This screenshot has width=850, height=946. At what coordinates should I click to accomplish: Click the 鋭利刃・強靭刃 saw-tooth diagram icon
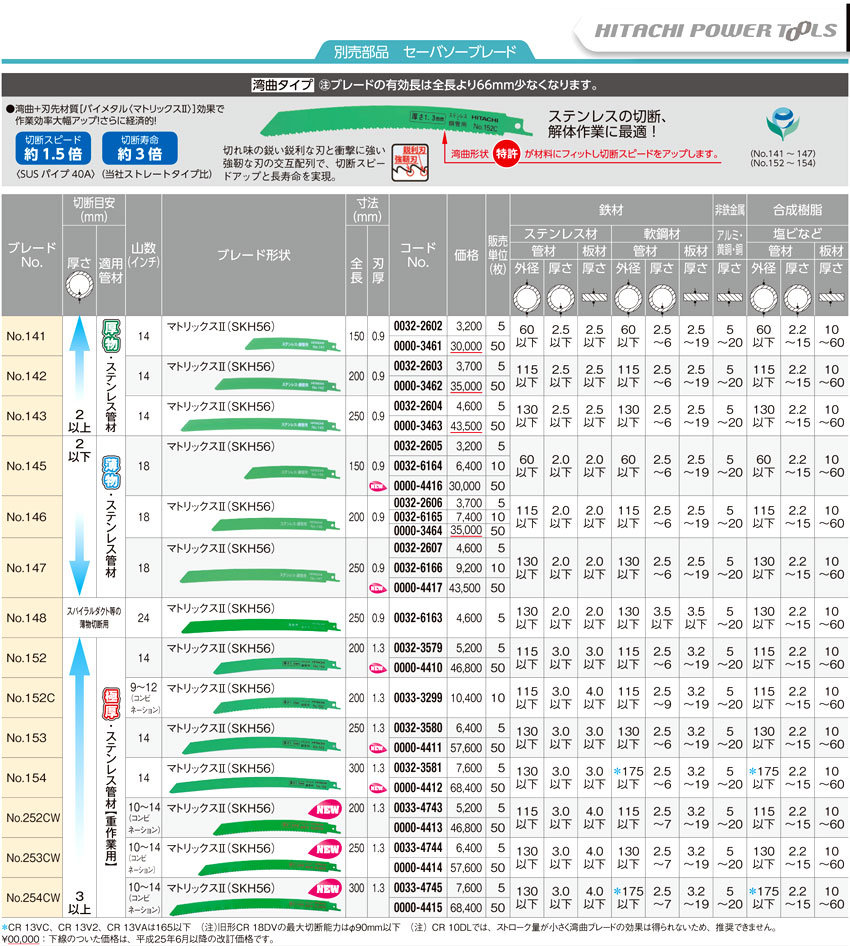410,162
